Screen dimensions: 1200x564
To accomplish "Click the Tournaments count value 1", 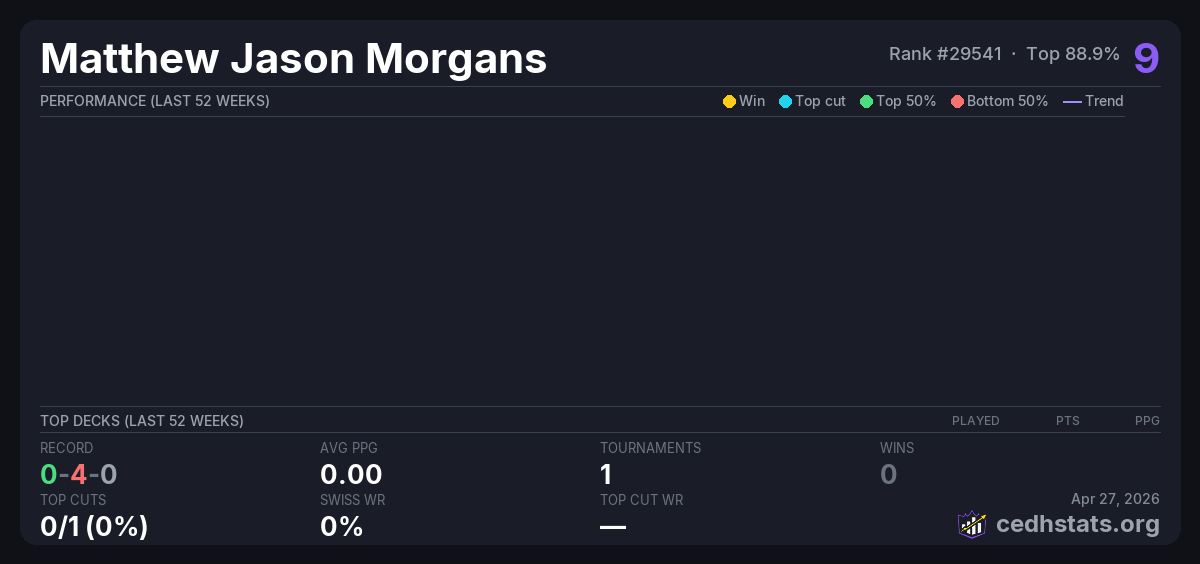I will [606, 474].
